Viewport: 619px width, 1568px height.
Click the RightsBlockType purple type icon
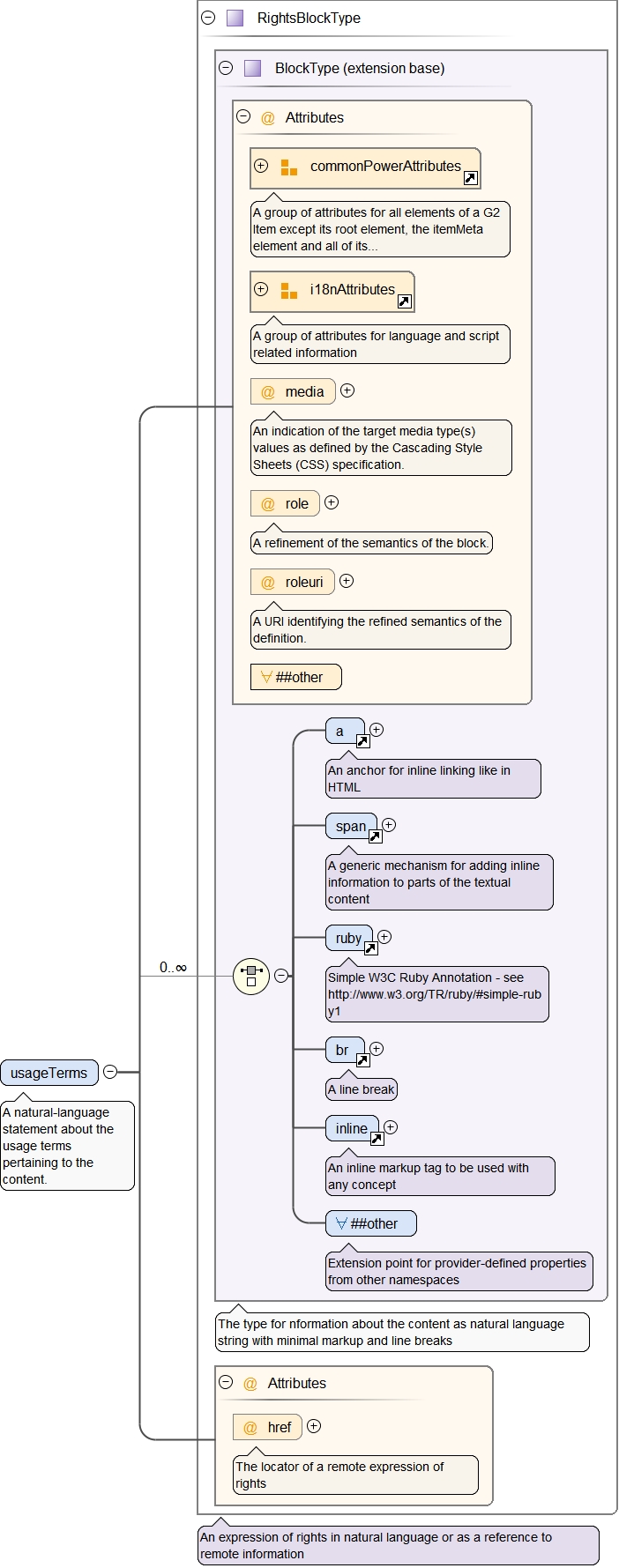point(235,18)
